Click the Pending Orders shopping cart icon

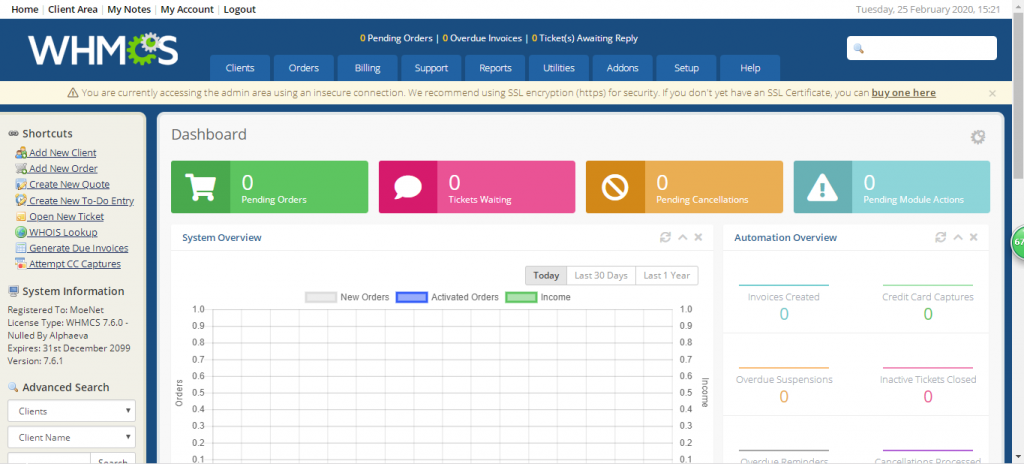click(201, 187)
